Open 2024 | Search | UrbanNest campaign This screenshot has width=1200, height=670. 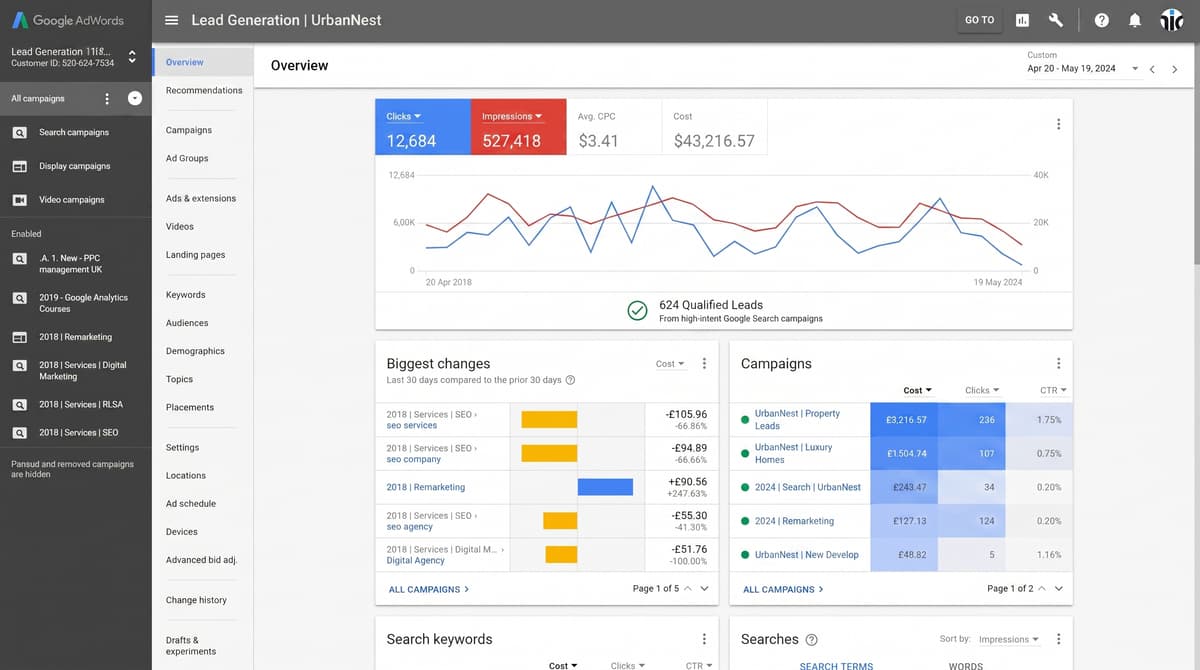(x=808, y=487)
